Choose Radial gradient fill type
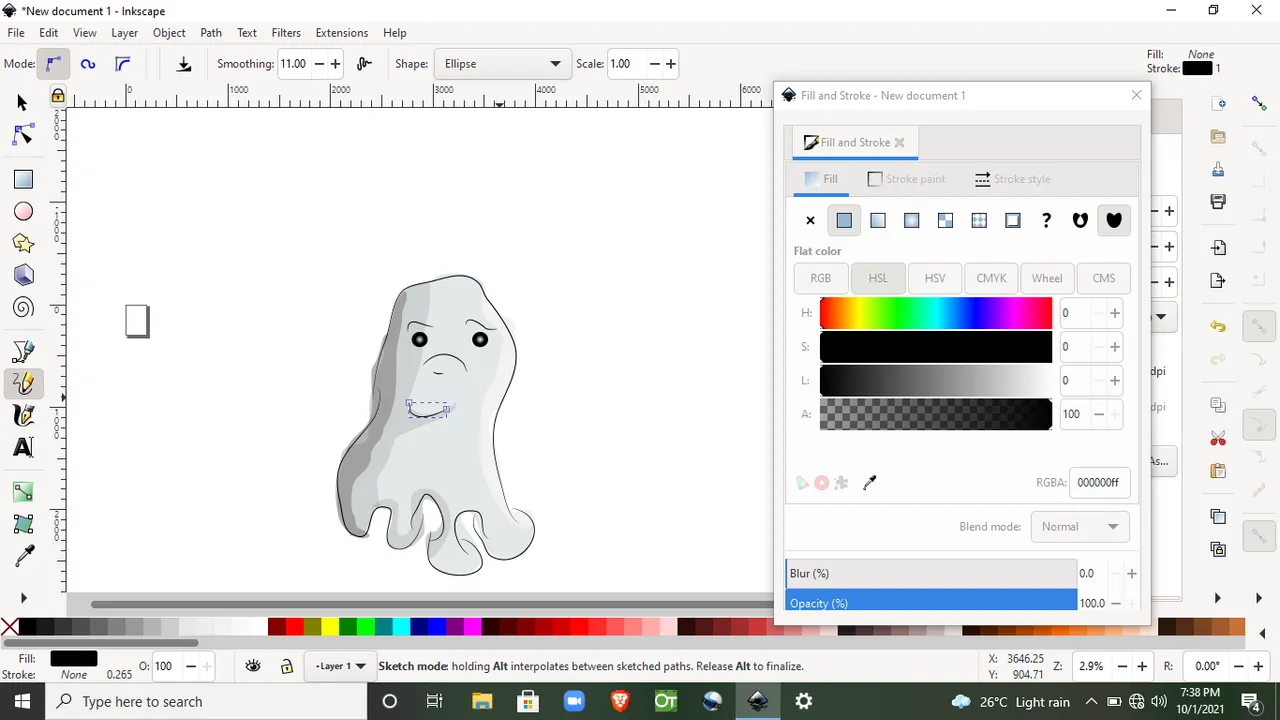 pos(911,220)
